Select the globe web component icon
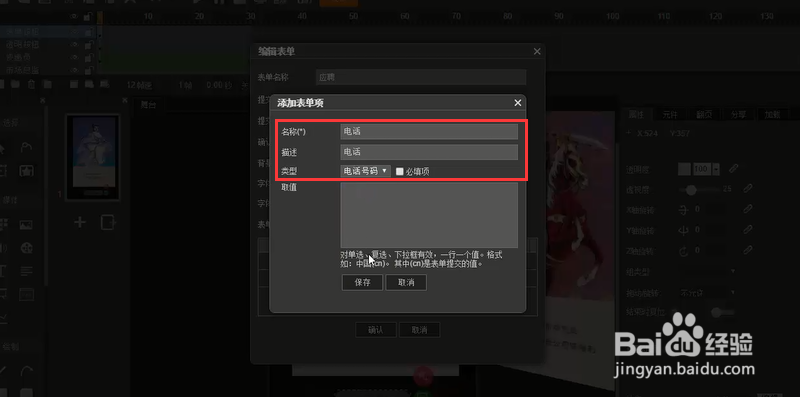 [x=26, y=249]
